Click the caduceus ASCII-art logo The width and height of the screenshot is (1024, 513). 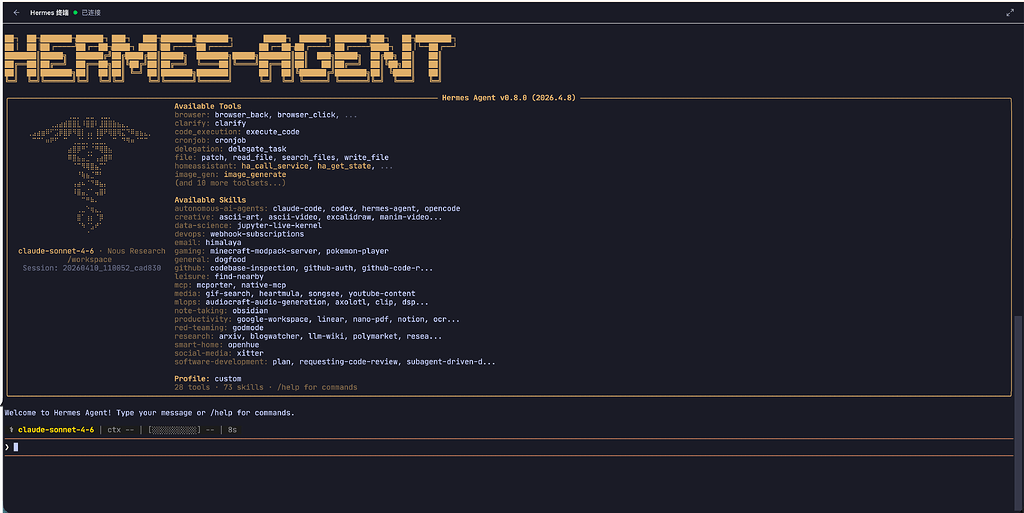(90, 174)
